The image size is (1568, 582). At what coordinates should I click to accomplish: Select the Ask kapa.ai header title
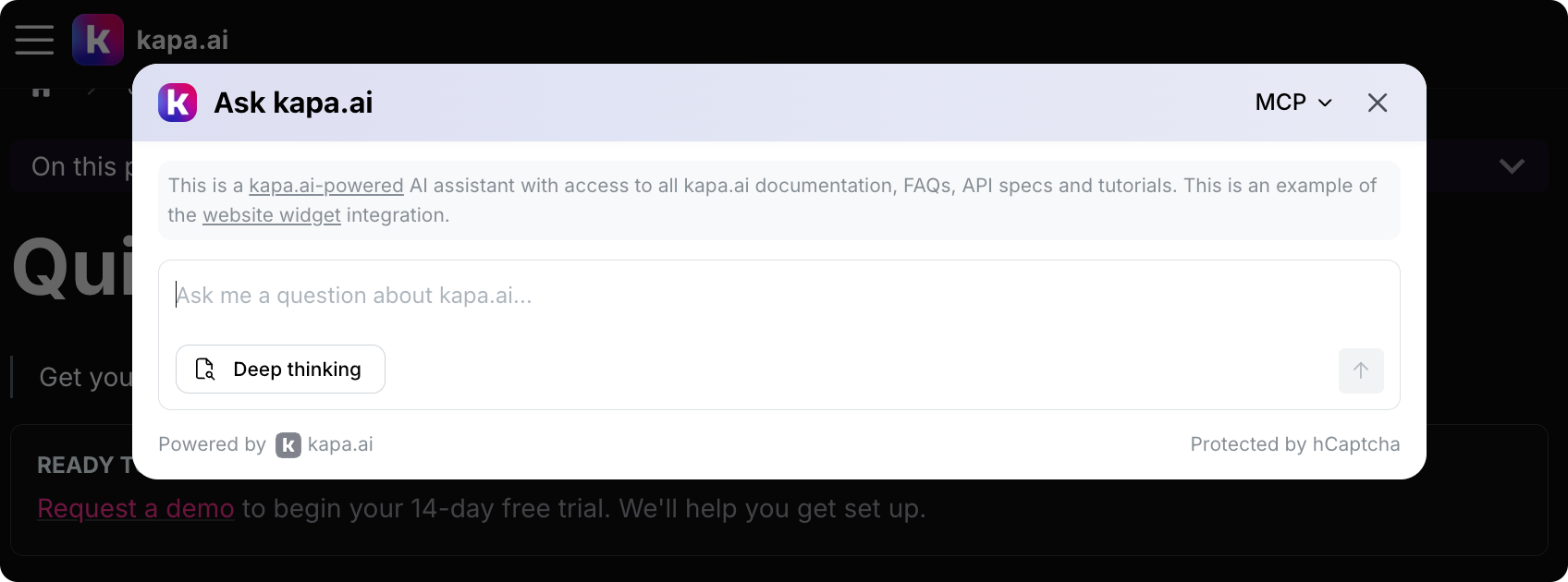pos(292,102)
